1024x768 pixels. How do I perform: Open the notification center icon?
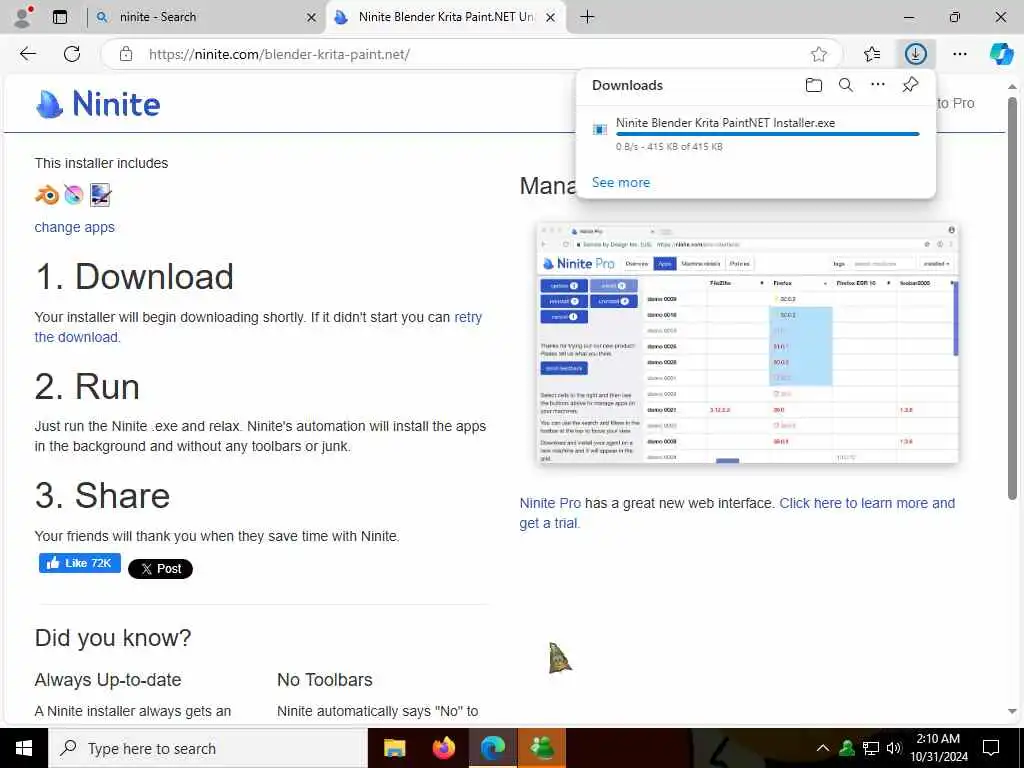pos(991,748)
